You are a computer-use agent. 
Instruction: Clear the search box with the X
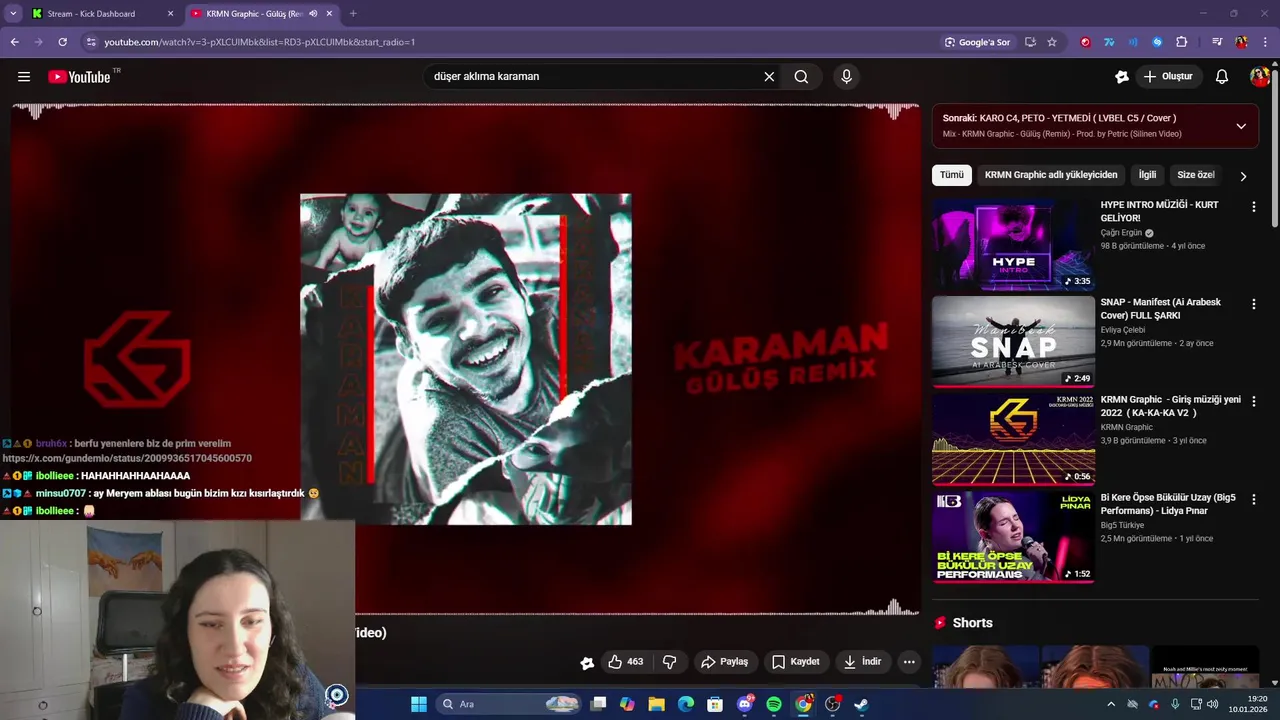point(769,77)
